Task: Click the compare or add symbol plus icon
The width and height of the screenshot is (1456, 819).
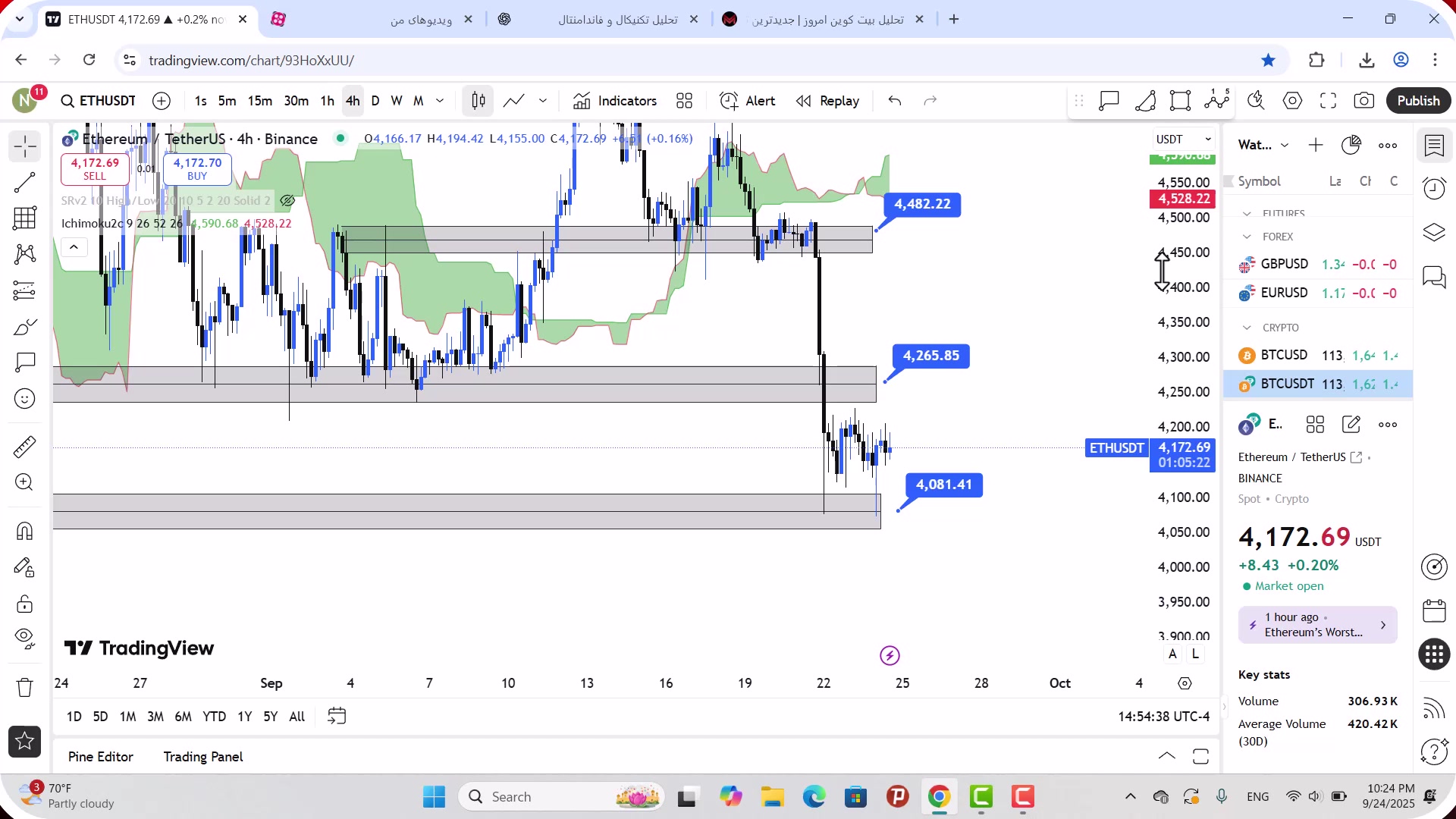Action: (x=162, y=101)
